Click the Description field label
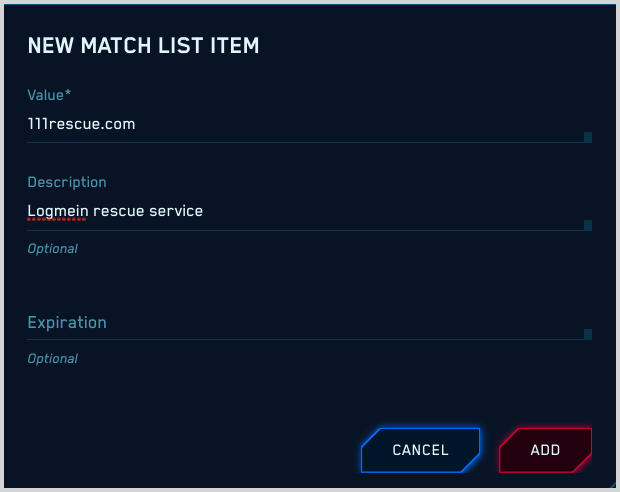The width and height of the screenshot is (620, 492). [x=67, y=182]
